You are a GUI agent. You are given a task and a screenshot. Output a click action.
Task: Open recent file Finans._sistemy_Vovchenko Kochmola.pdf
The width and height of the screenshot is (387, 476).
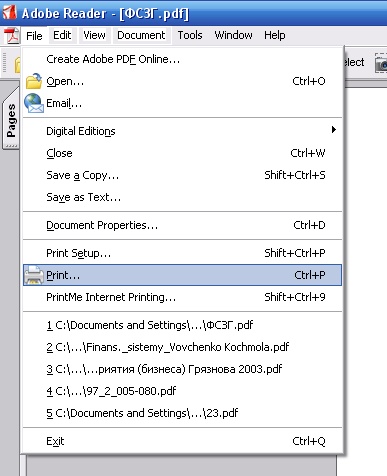(183, 347)
